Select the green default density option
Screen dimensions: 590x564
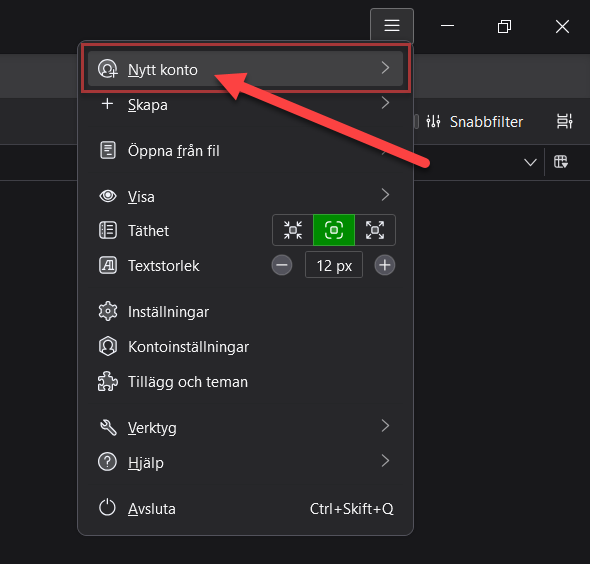[334, 230]
